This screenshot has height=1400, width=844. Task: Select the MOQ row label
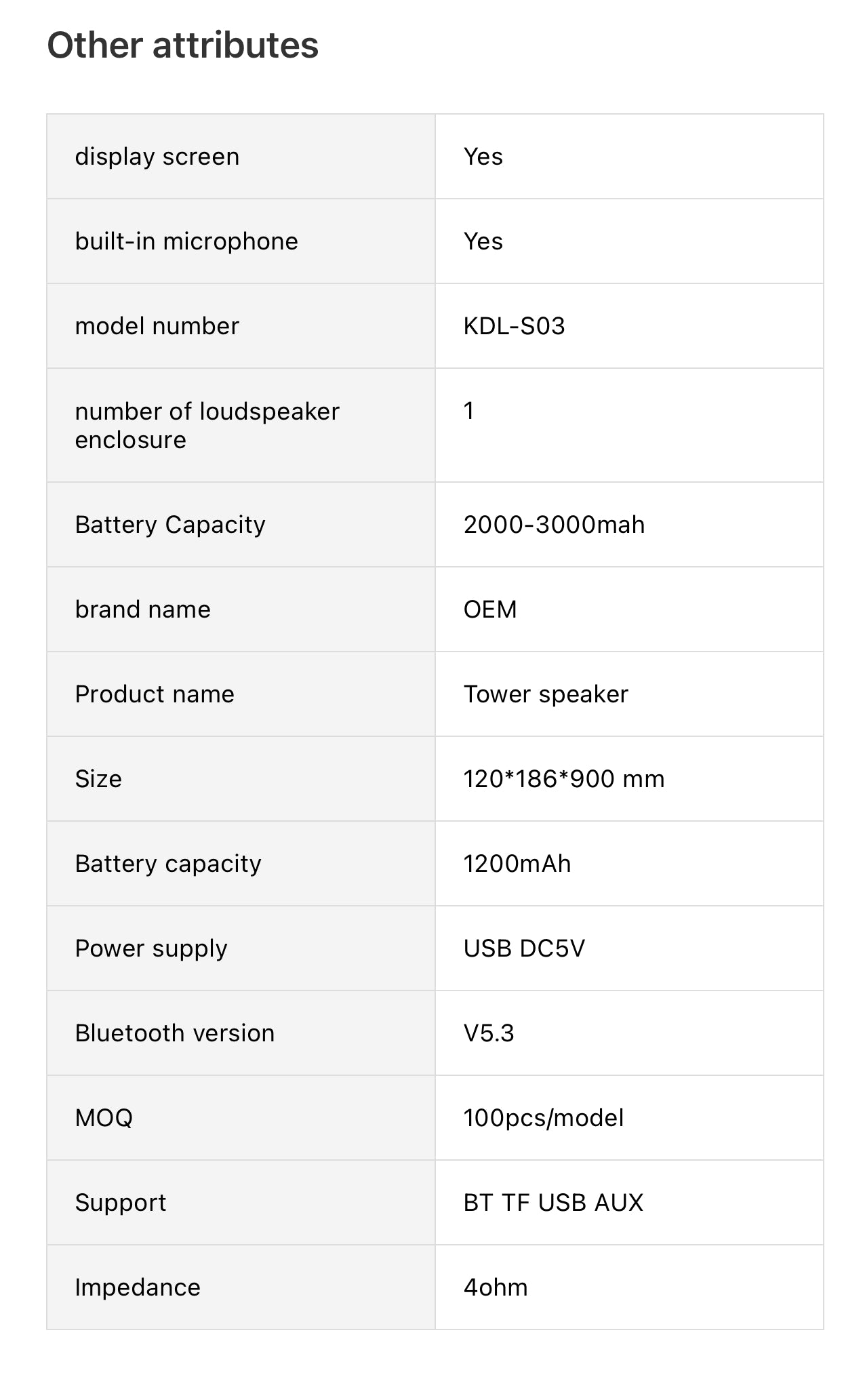104,1118
